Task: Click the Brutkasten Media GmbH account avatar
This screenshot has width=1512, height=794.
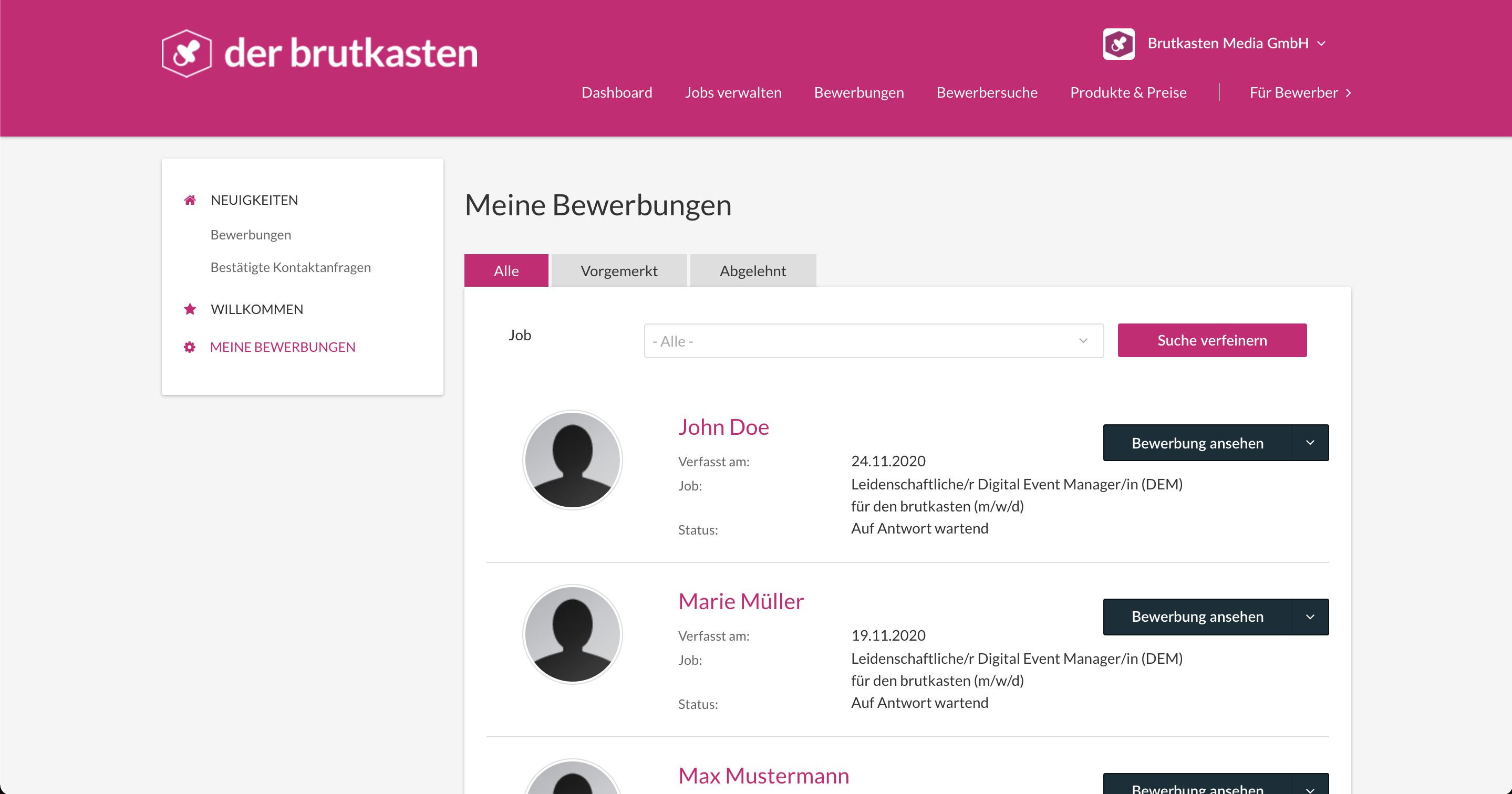Action: [1119, 44]
